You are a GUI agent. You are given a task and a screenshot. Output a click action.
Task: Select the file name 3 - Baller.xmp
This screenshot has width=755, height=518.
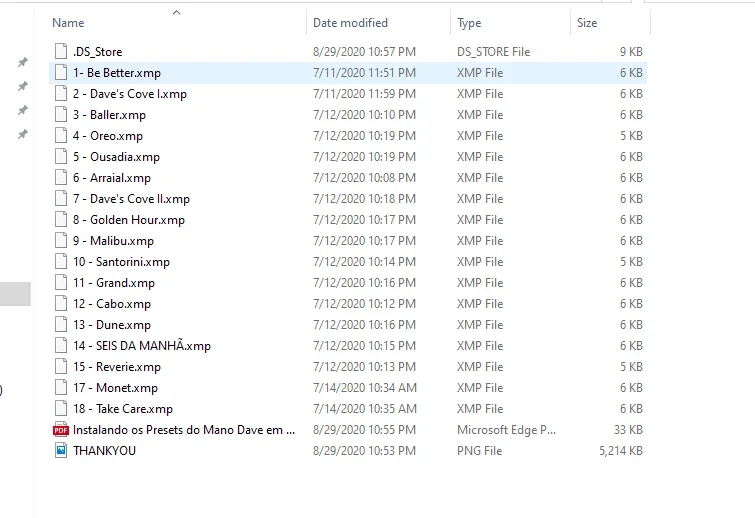coord(109,115)
